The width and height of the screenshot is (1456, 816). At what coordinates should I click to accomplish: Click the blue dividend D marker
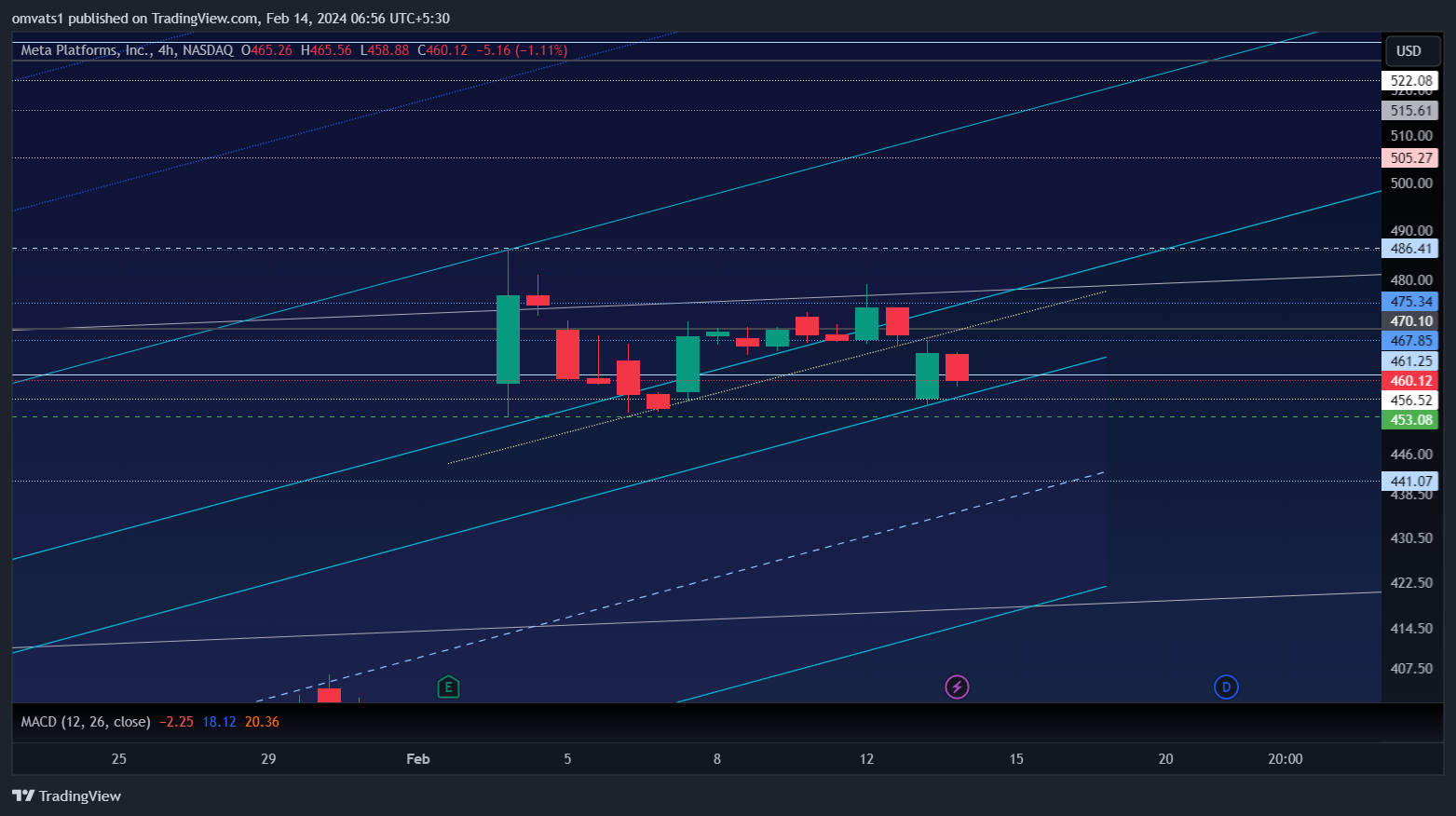point(1226,687)
